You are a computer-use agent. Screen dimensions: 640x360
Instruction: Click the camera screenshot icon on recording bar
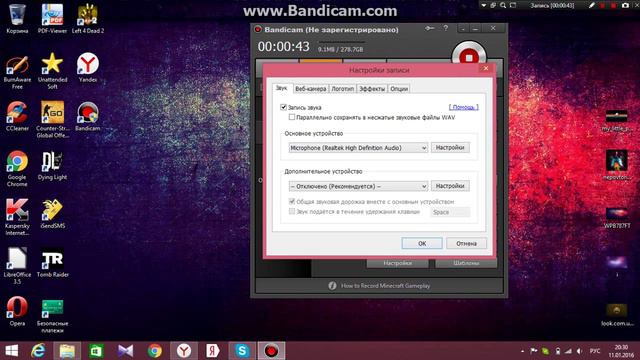coord(625,5)
